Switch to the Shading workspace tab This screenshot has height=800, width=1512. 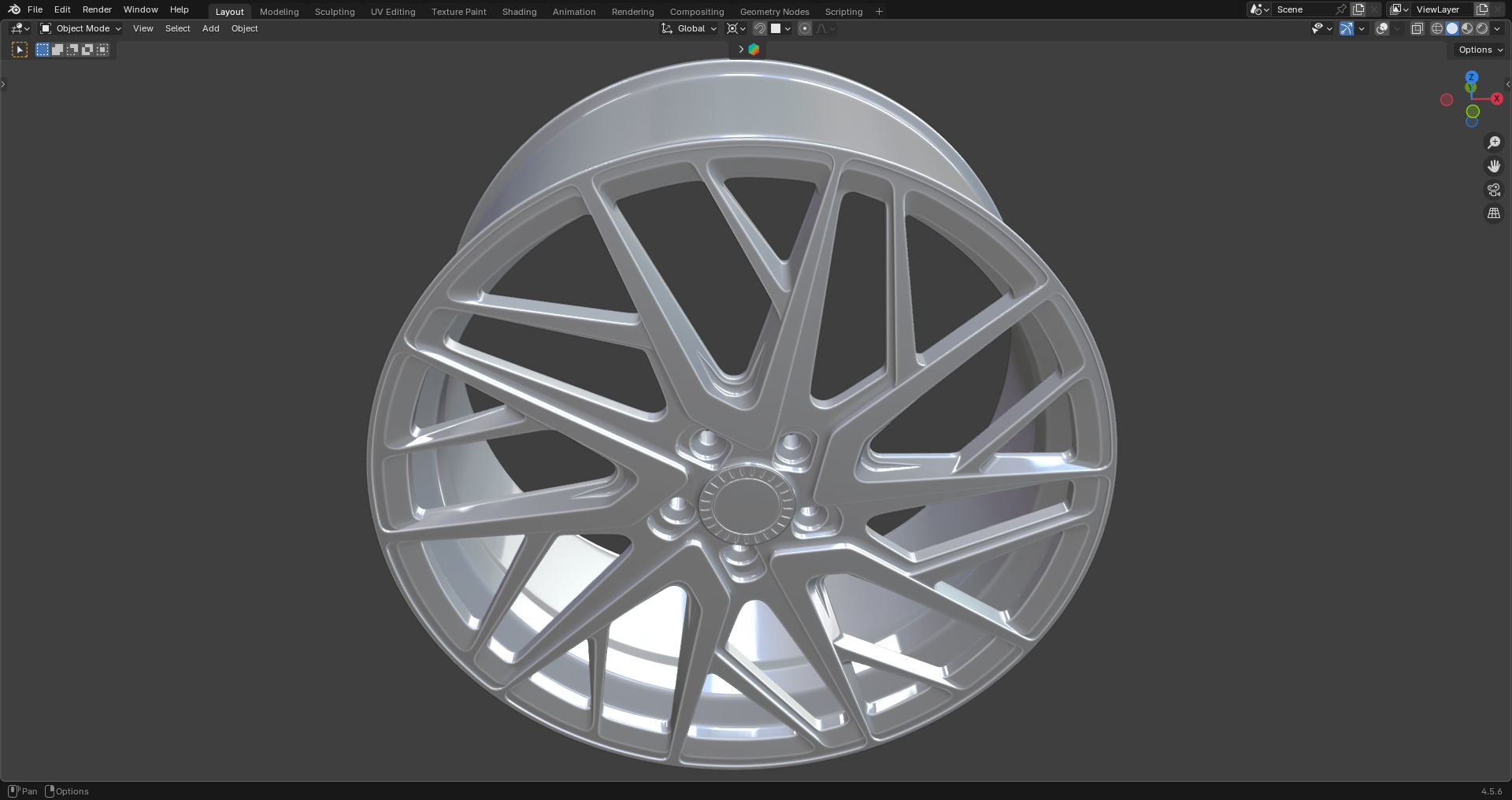[519, 12]
